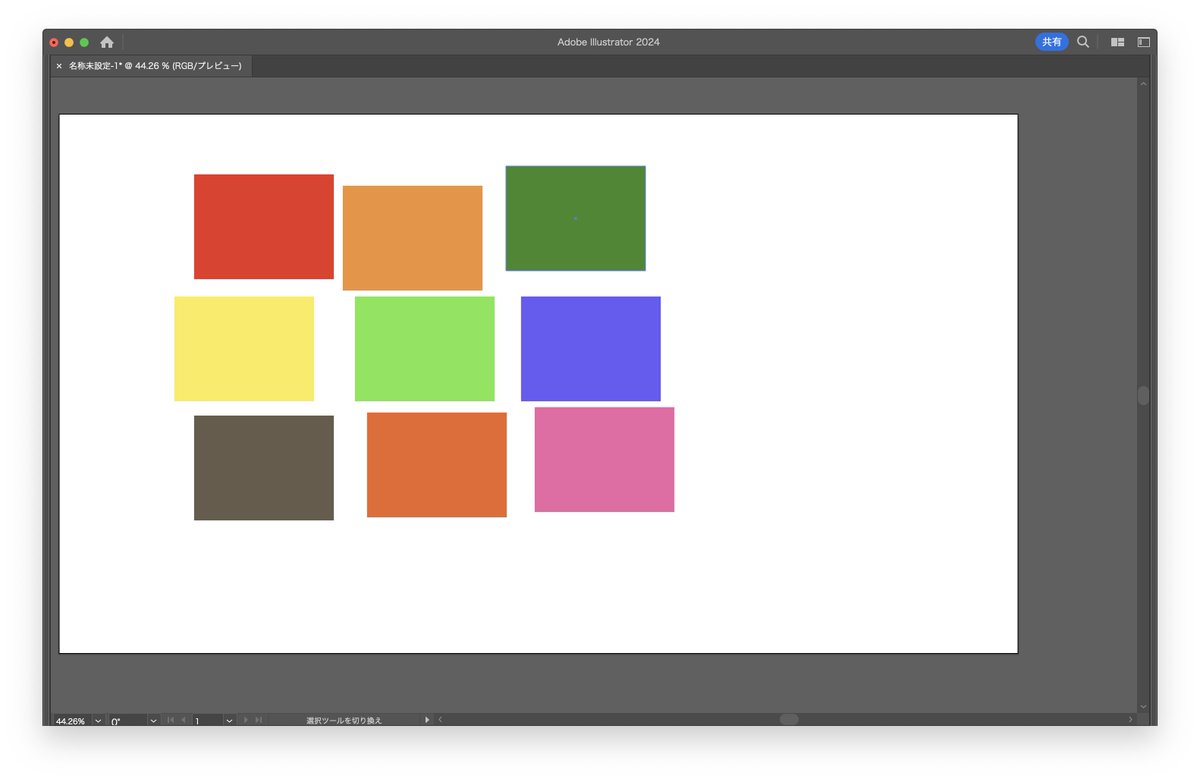Select the brown-gray rectangle

pos(264,468)
